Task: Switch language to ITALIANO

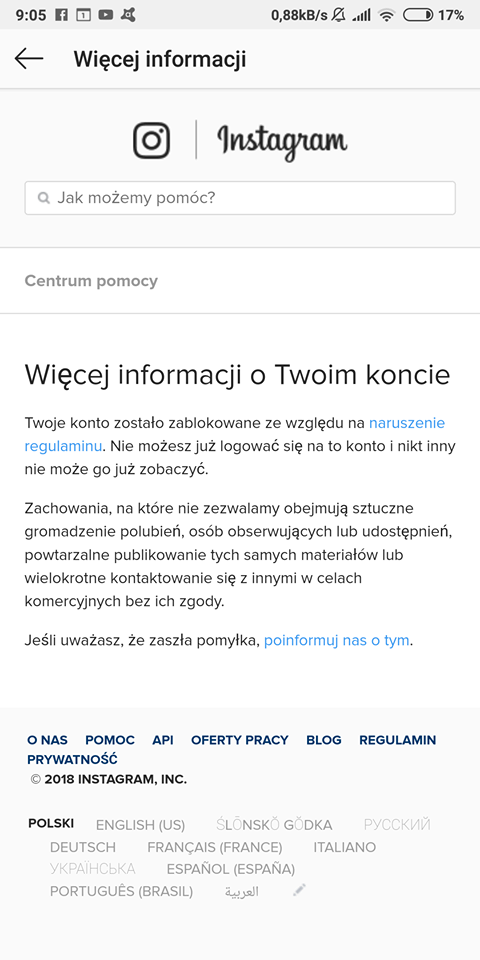Action: (345, 847)
